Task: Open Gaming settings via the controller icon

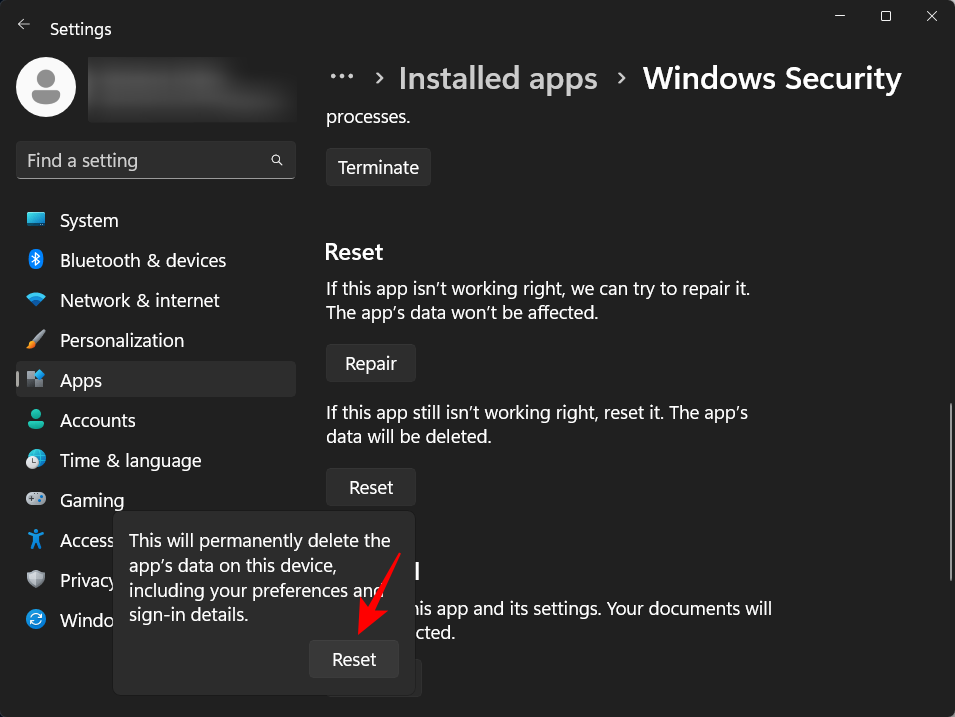Action: [34, 500]
